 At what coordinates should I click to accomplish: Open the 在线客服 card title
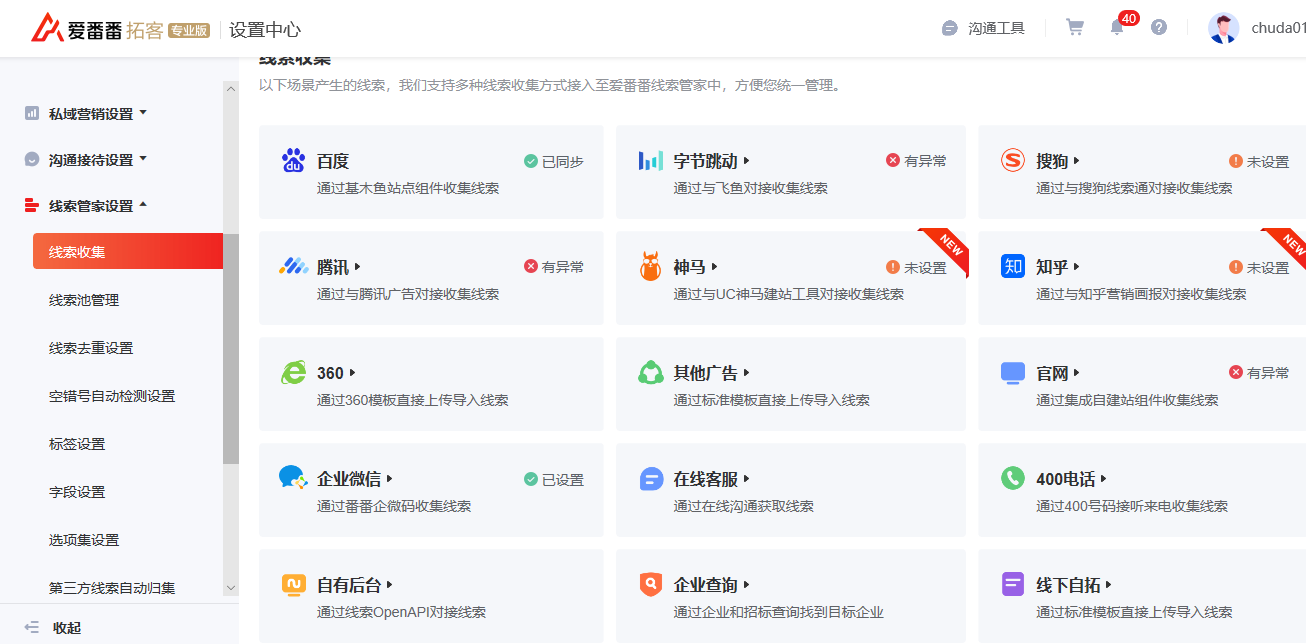click(705, 479)
